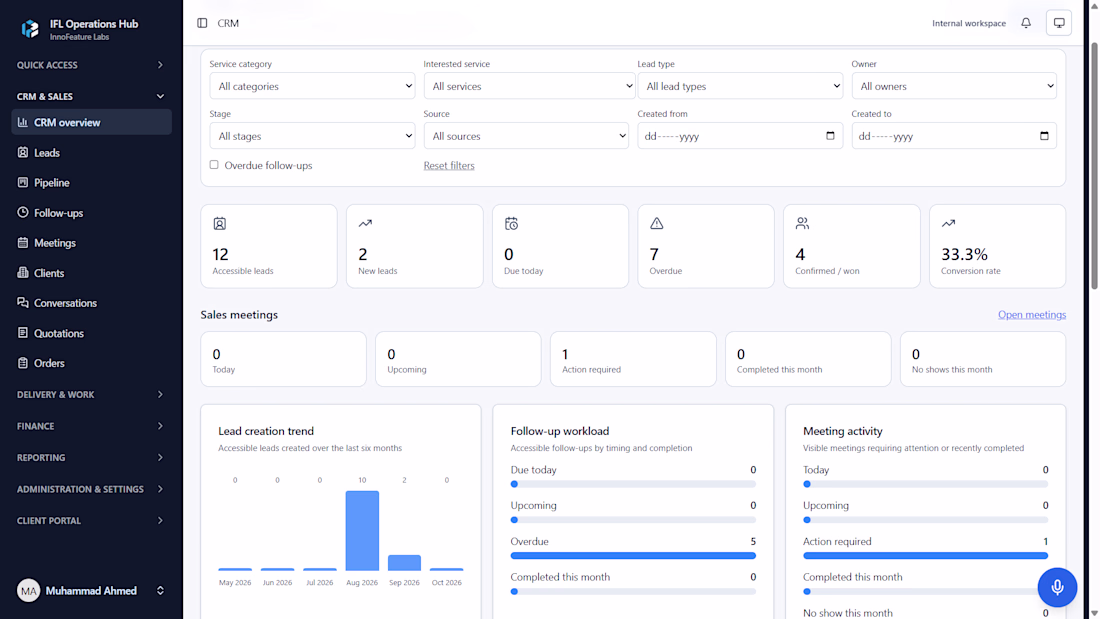The width and height of the screenshot is (1100, 619).
Task: Open the Lead type dropdown
Action: (740, 86)
